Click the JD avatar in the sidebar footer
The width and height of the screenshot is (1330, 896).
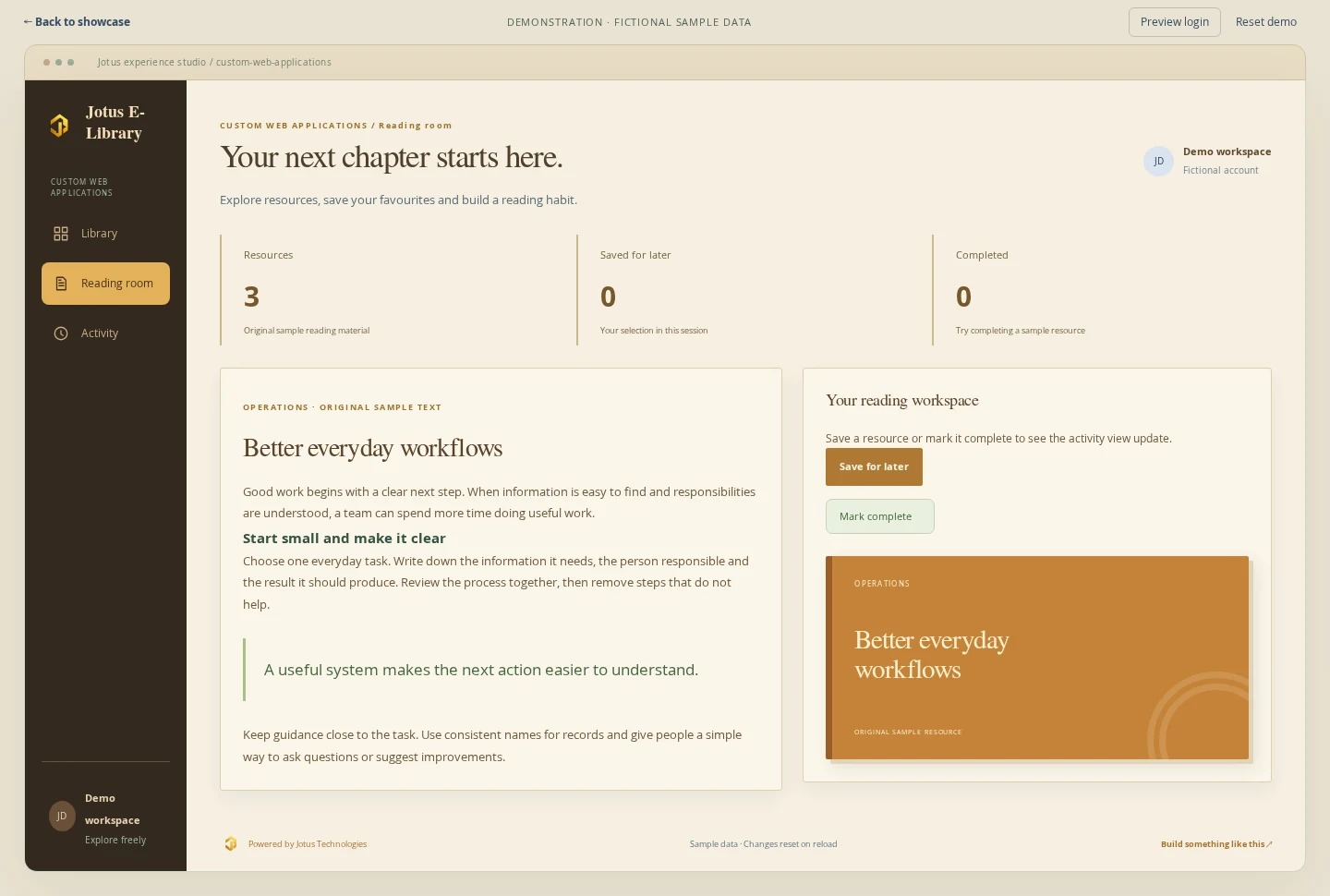pos(62,816)
